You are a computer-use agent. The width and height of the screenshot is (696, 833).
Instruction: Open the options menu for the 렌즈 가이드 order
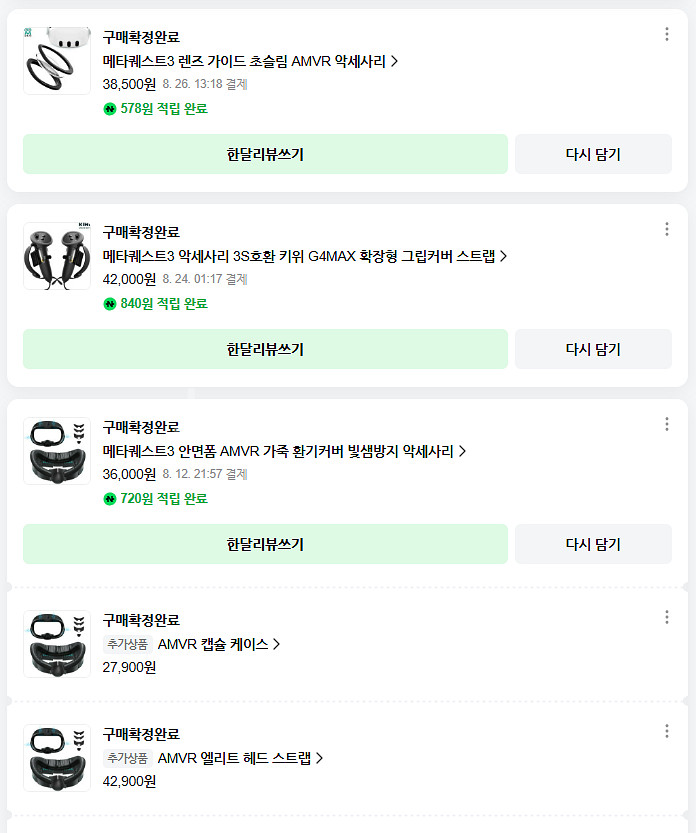click(666, 33)
